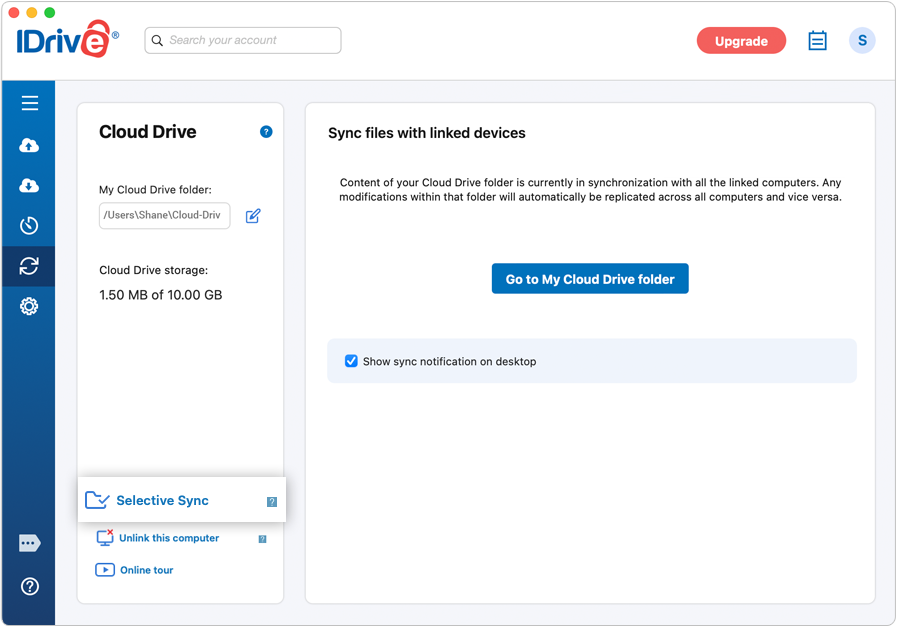Open the Online tour link
898x626 pixels.
click(x=147, y=570)
